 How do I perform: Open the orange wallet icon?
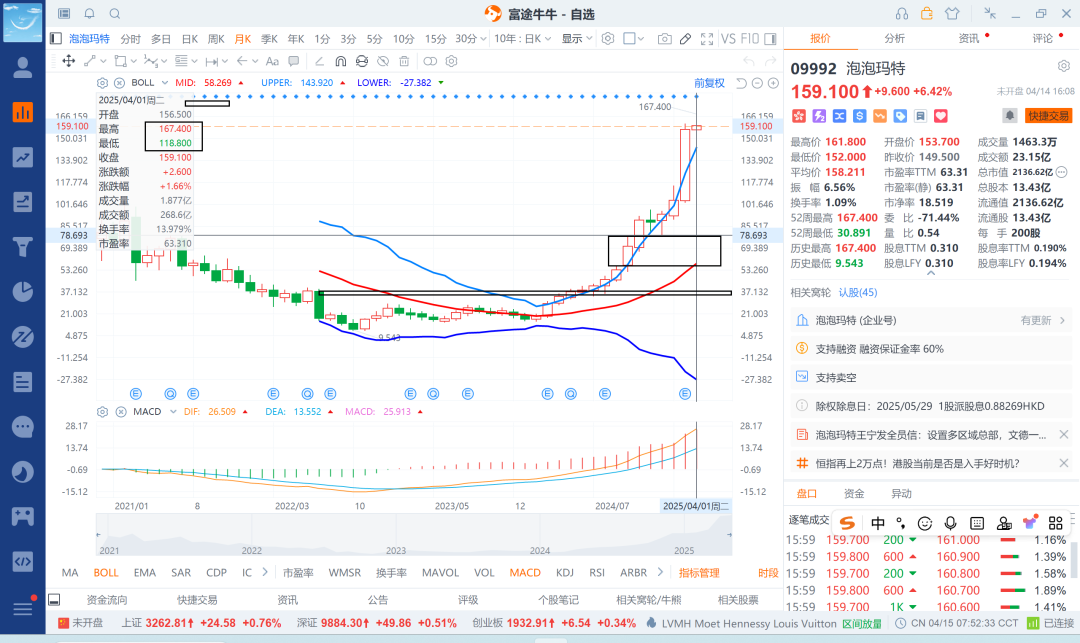click(x=927, y=14)
